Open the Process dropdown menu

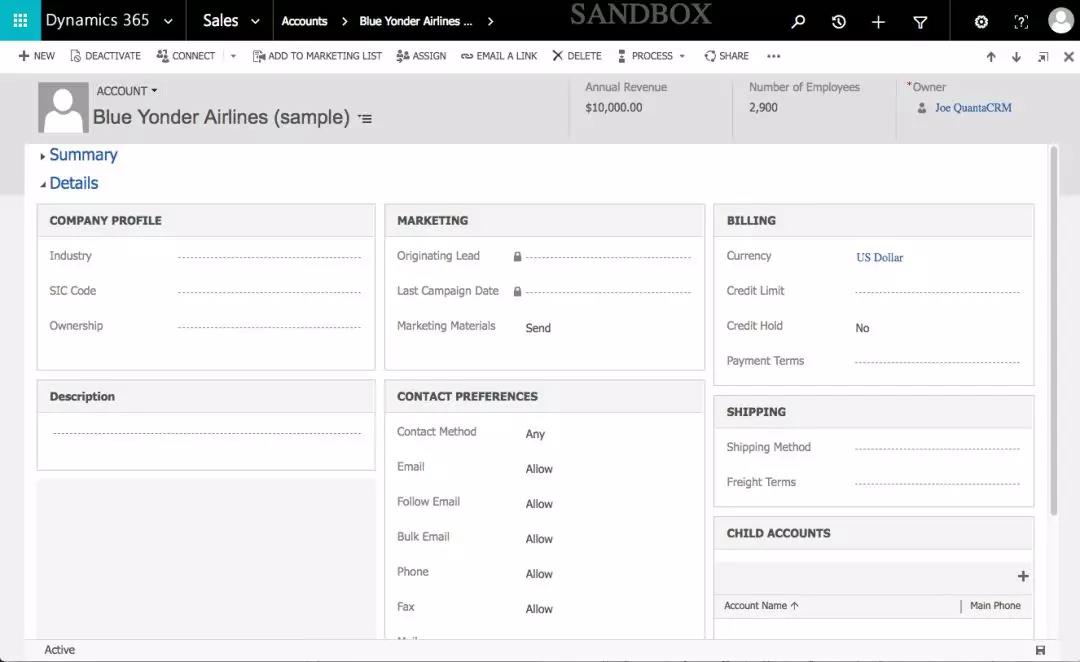click(x=652, y=56)
